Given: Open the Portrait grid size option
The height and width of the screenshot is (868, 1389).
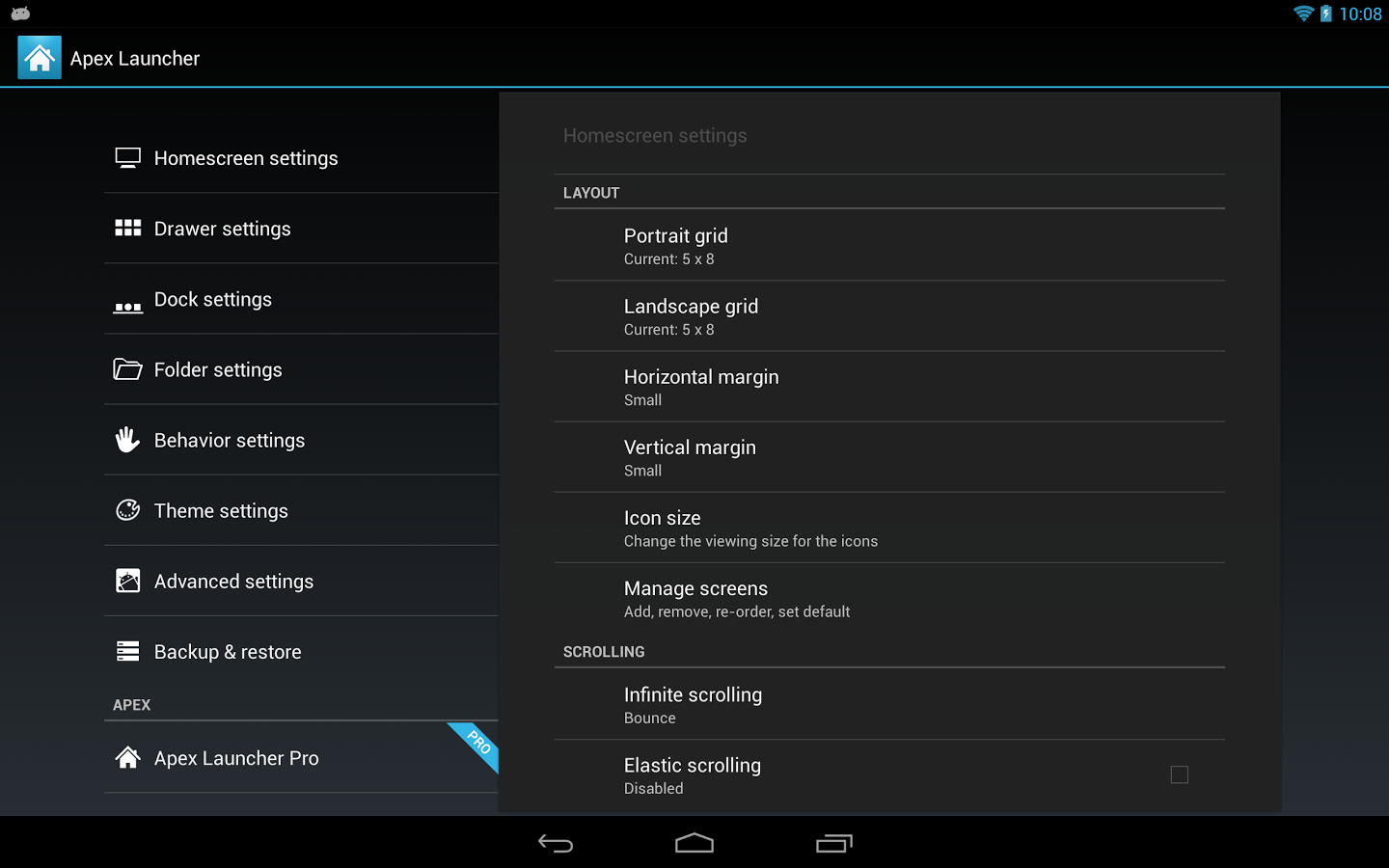Looking at the screenshot, I should tap(889, 246).
